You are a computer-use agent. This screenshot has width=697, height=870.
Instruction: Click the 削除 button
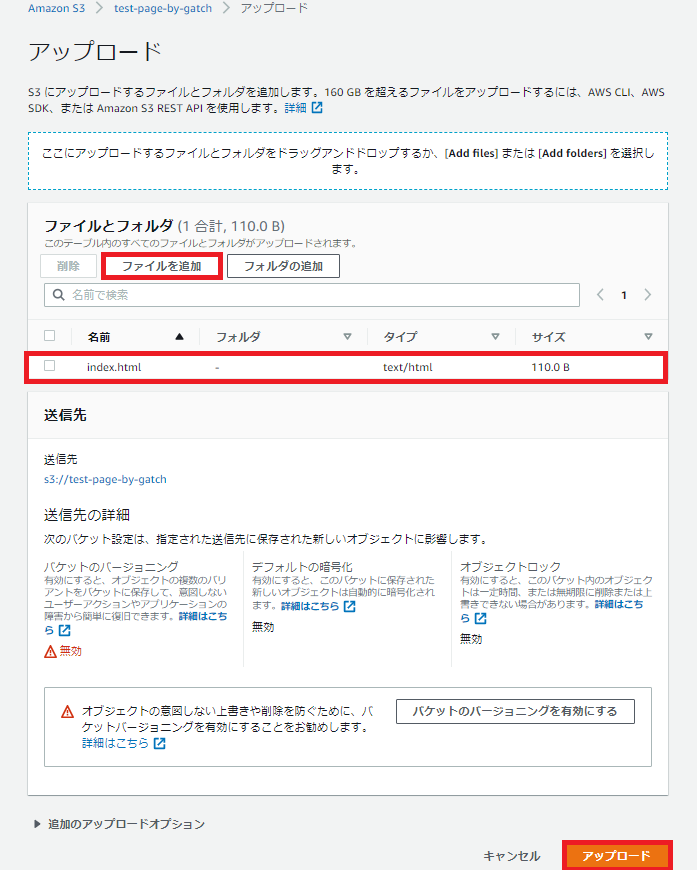tap(68, 266)
